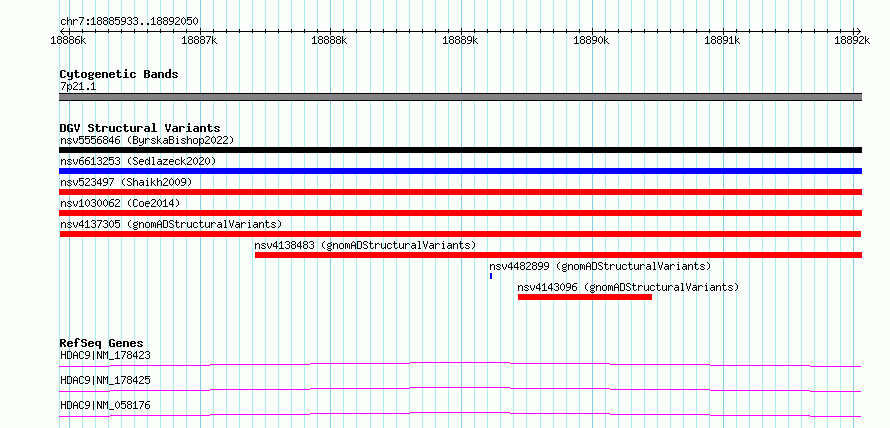The image size is (890, 428).
Task: Click the small blue nsv4482899 marker
Action: 491,276
